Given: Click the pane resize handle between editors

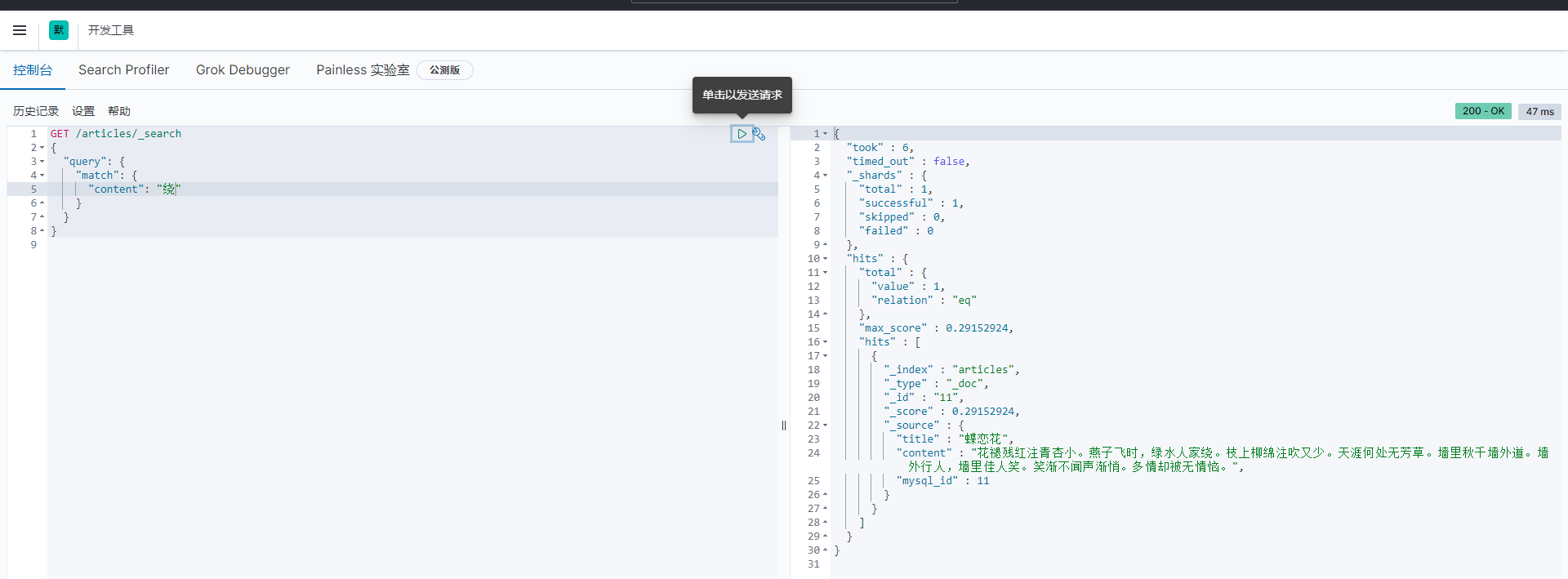Looking at the screenshot, I should (x=784, y=425).
